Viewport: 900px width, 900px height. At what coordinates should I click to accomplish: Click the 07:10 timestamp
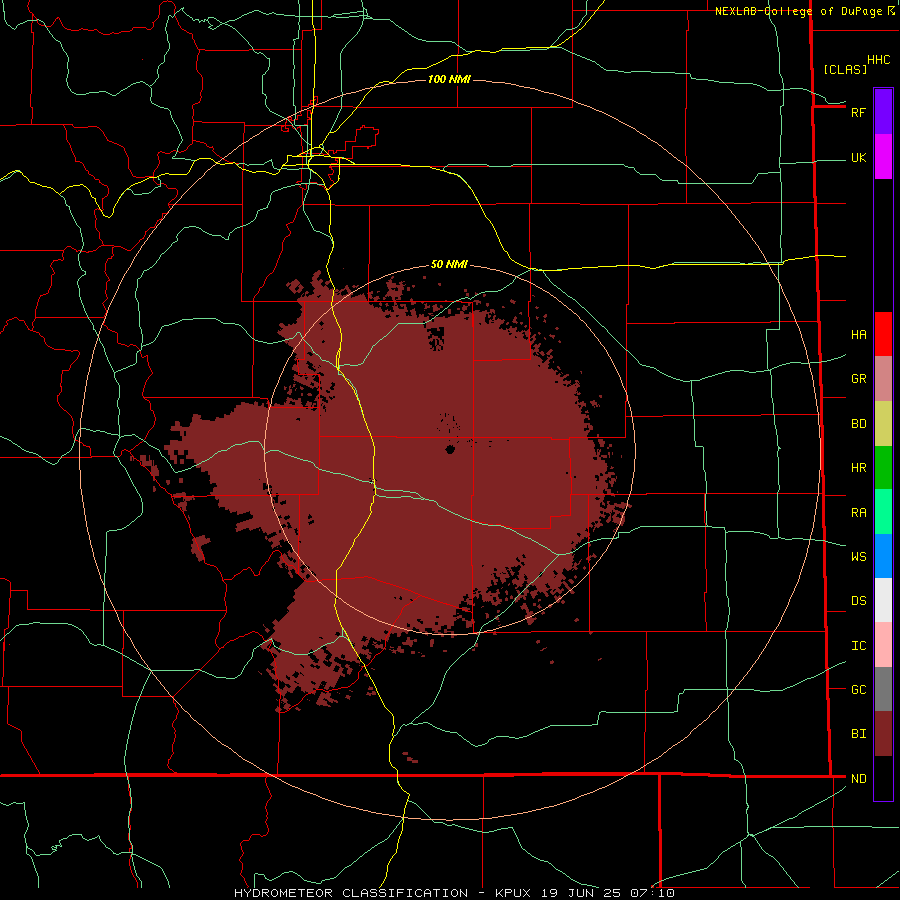tap(651, 893)
